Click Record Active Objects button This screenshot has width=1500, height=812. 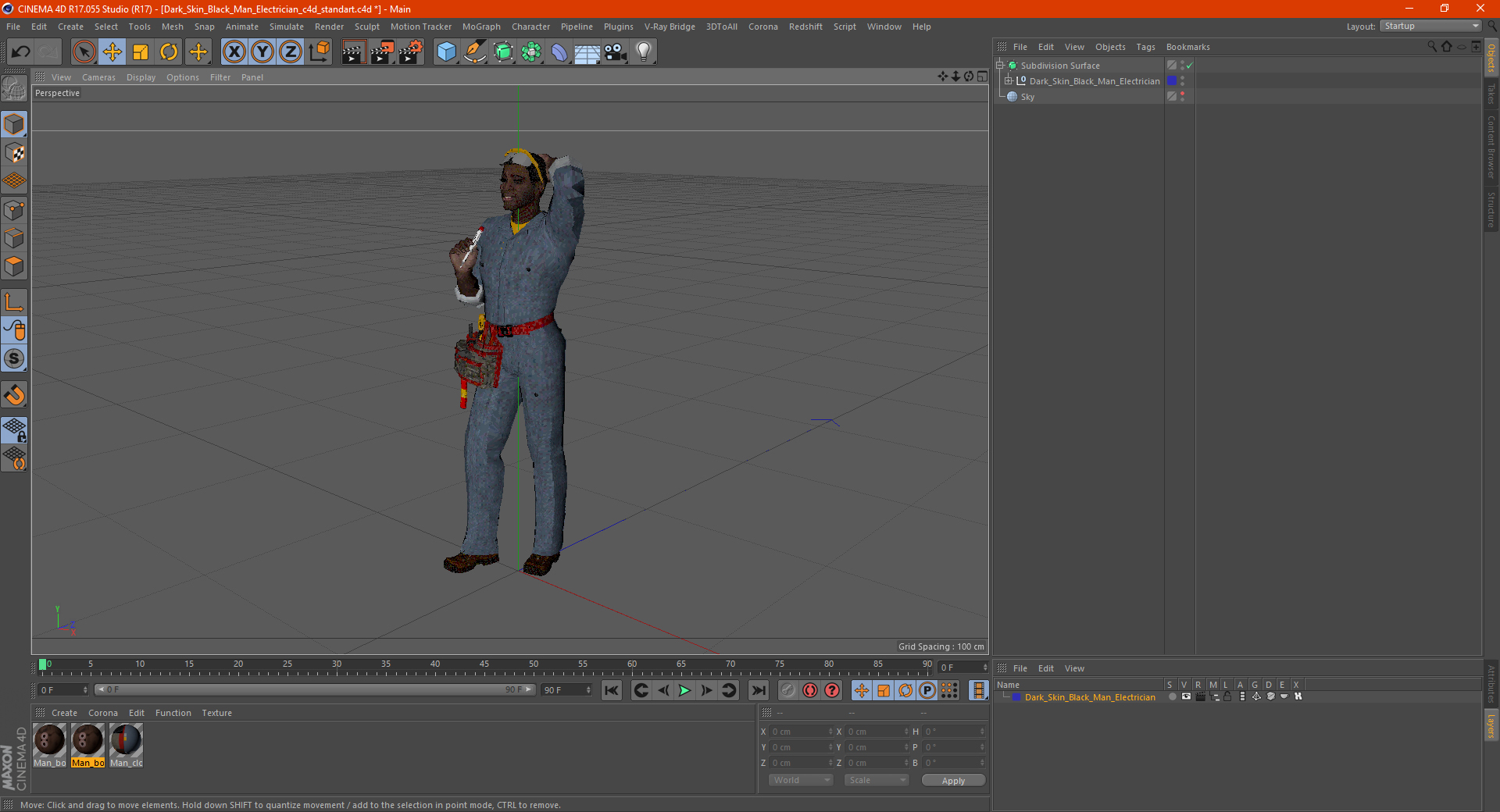click(788, 690)
